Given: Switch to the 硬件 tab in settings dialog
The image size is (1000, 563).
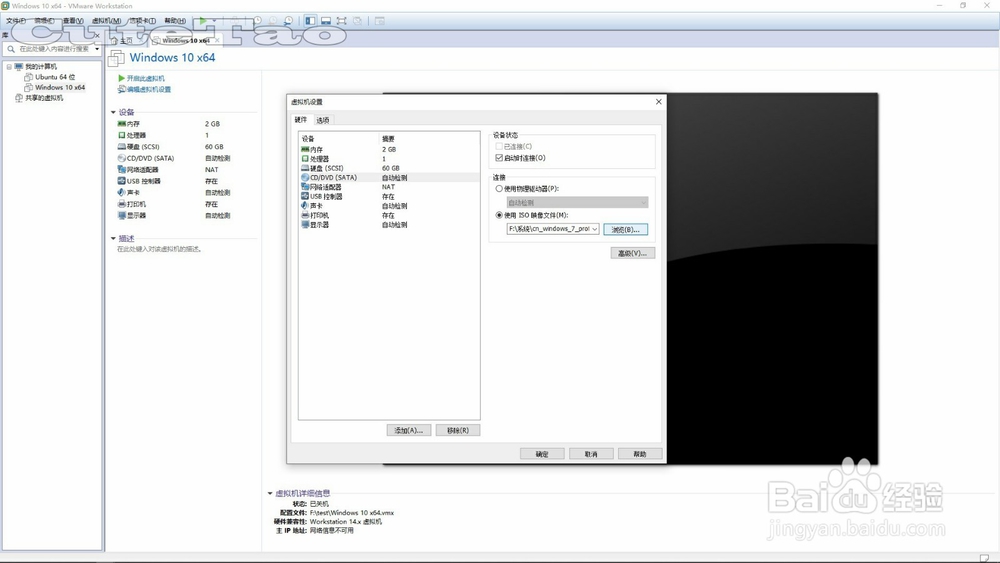Looking at the screenshot, I should click(301, 119).
